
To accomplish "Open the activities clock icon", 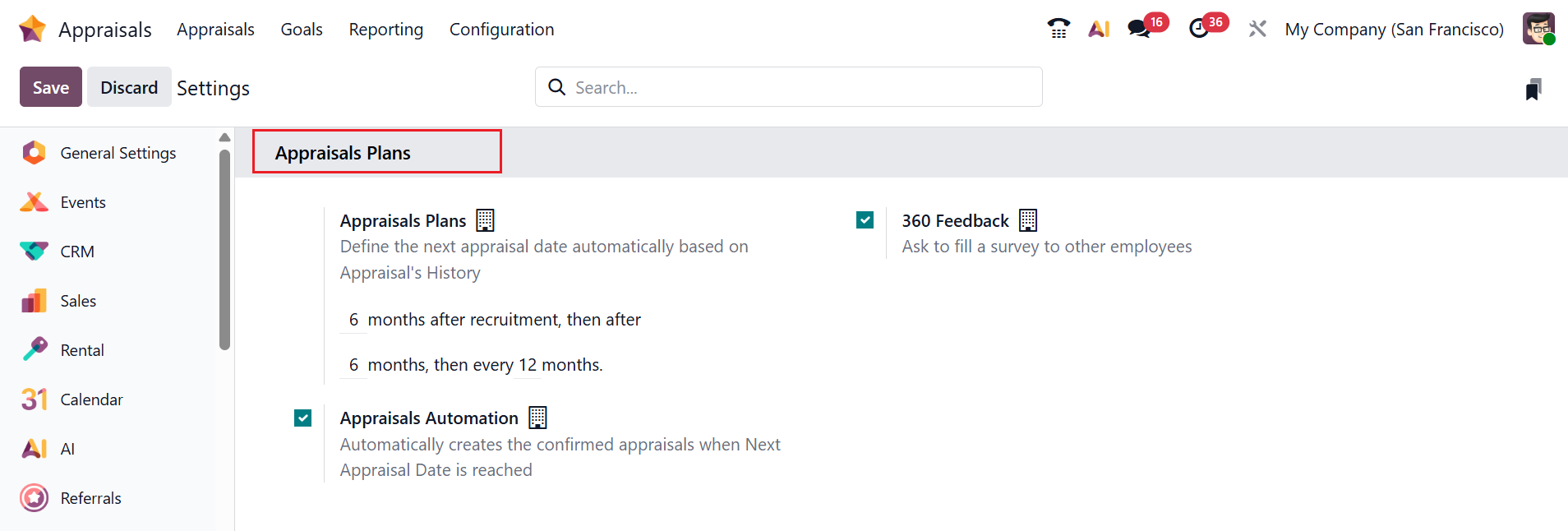I will 1199,29.
